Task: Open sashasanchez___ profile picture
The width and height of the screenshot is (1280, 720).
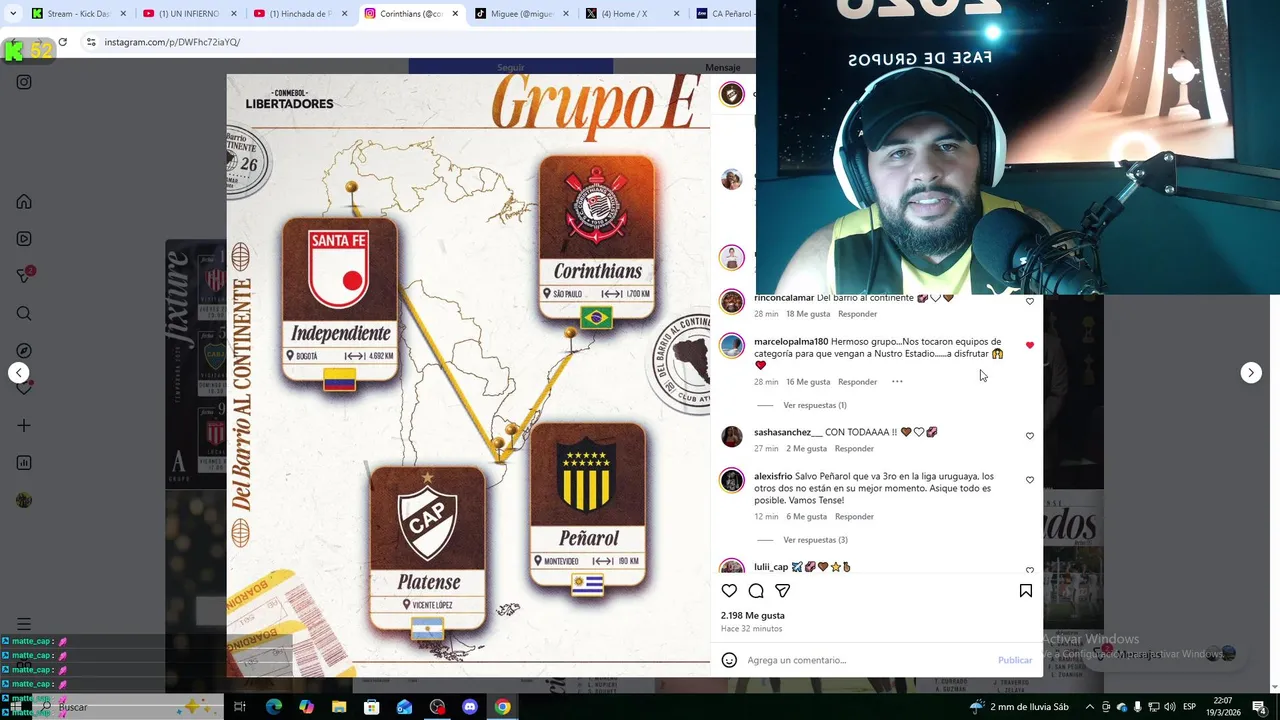Action: (732, 437)
